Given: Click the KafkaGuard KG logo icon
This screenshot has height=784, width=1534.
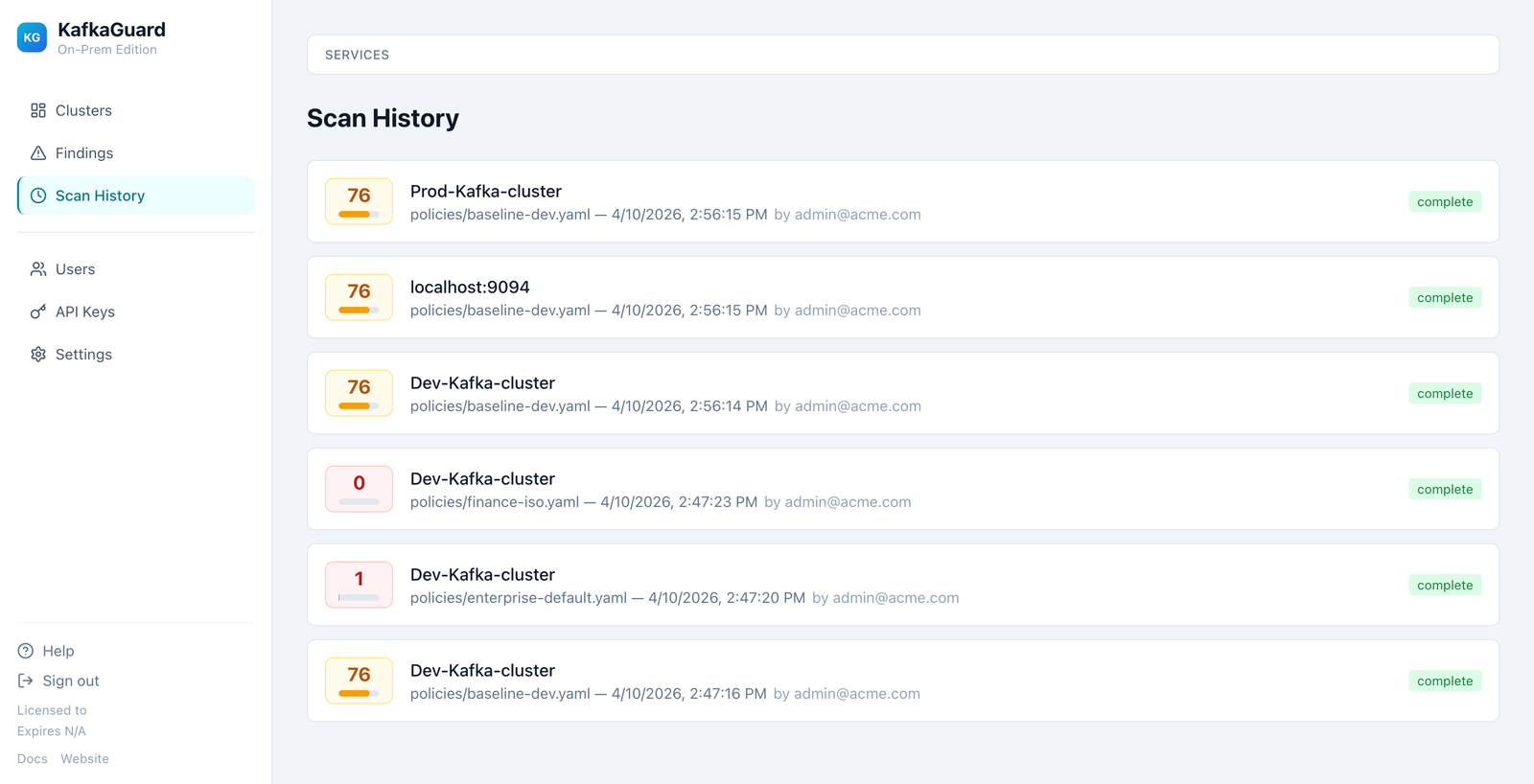Looking at the screenshot, I should (32, 37).
